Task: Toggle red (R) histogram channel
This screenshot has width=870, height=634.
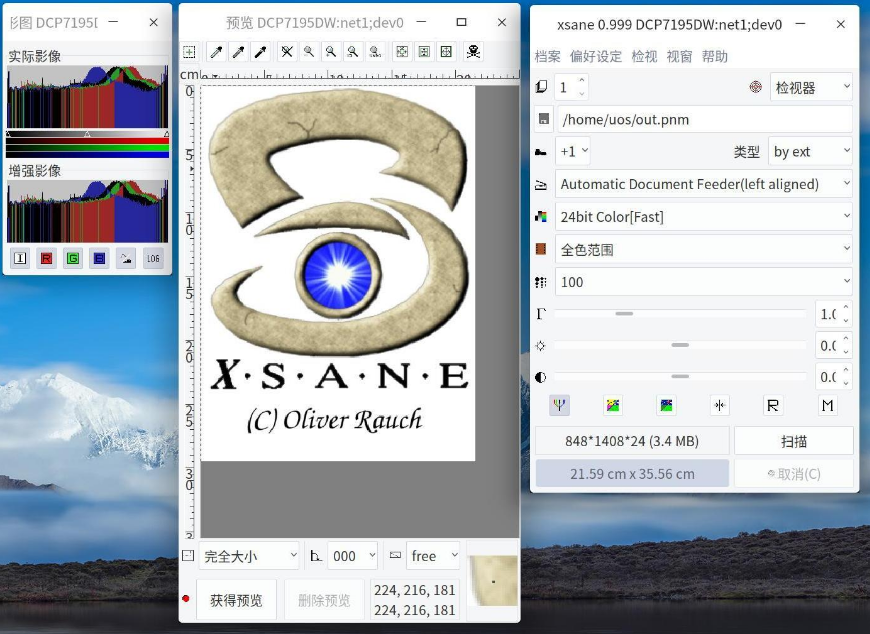Action: point(47,258)
